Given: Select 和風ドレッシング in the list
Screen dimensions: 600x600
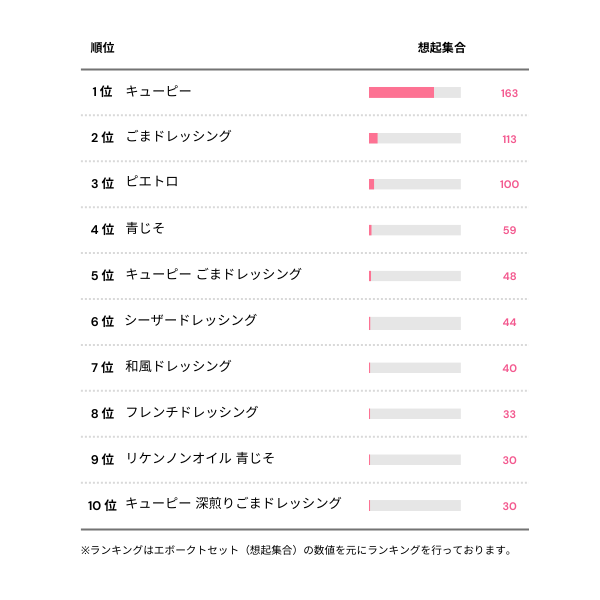Looking at the screenshot, I should point(178,367).
